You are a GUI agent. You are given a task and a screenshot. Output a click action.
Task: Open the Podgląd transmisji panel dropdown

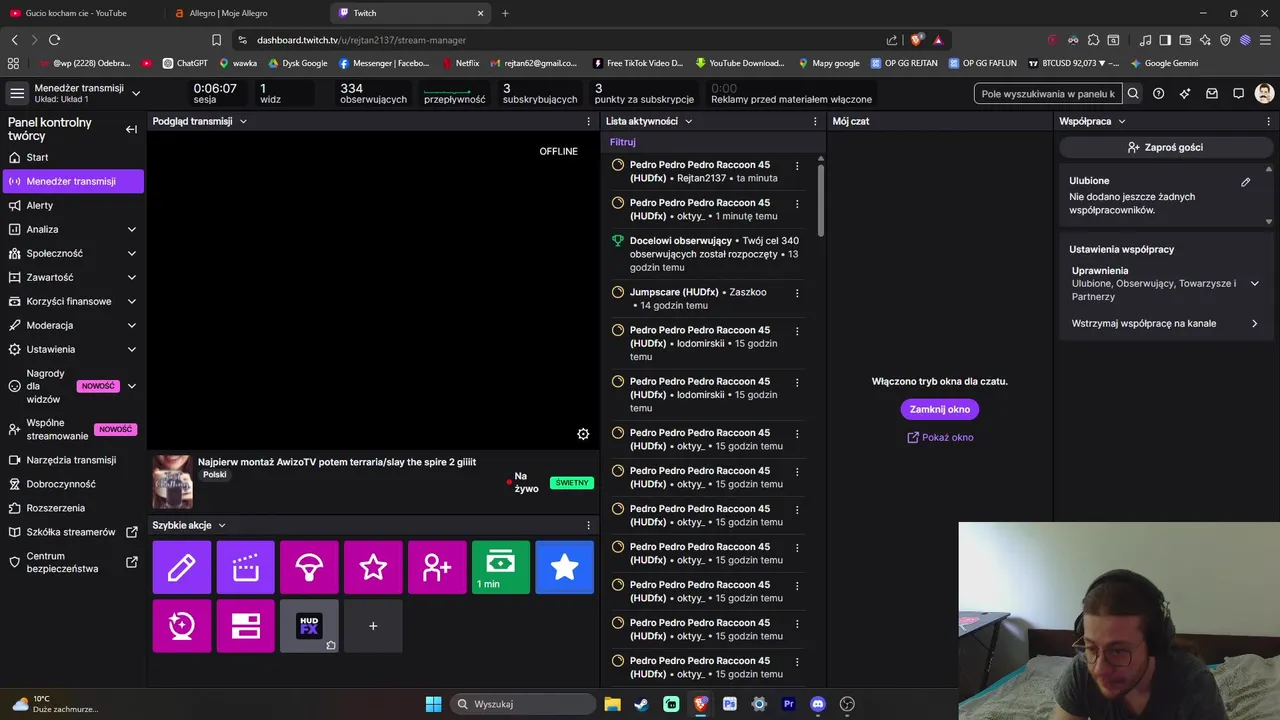click(243, 121)
